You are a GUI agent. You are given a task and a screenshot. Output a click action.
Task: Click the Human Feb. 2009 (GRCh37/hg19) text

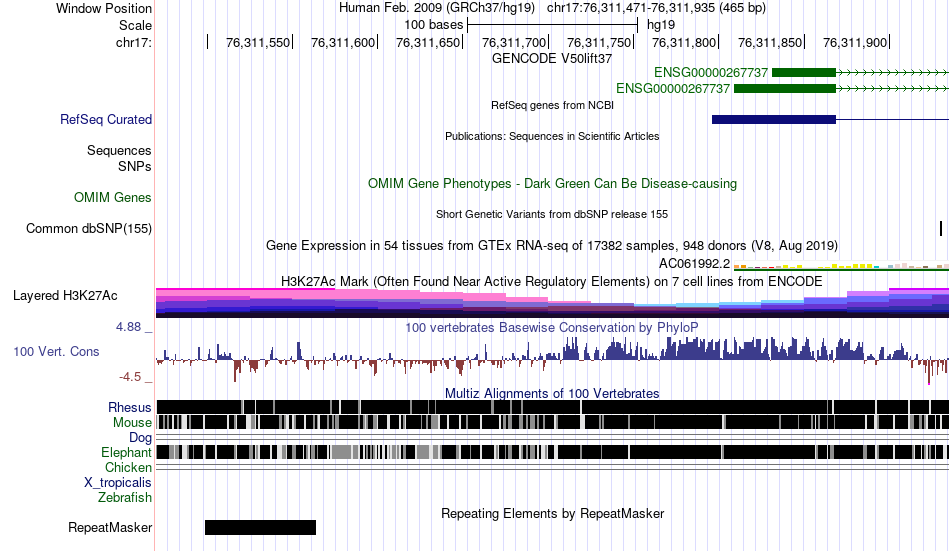[x=437, y=8]
